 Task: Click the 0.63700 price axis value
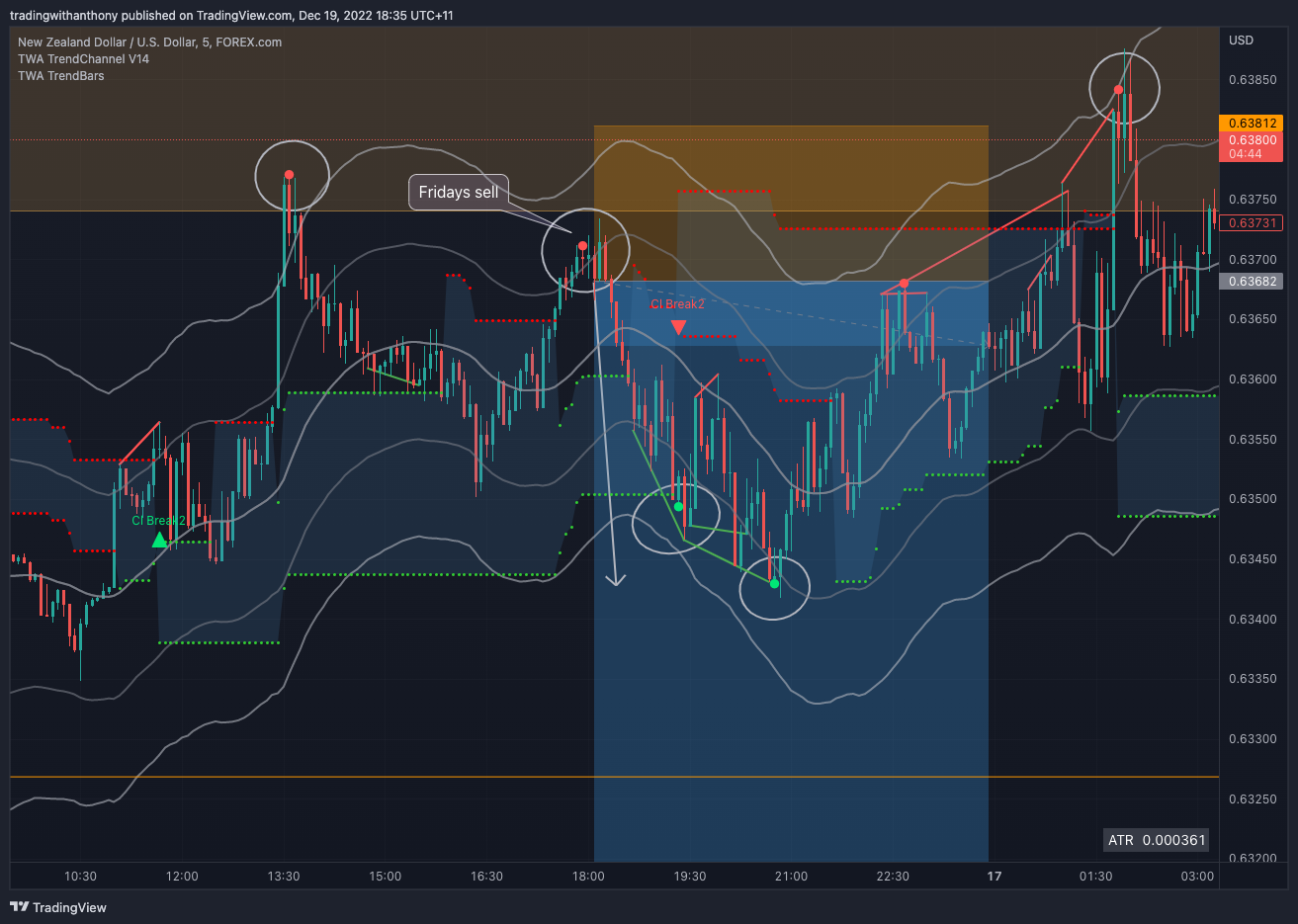[x=1253, y=260]
